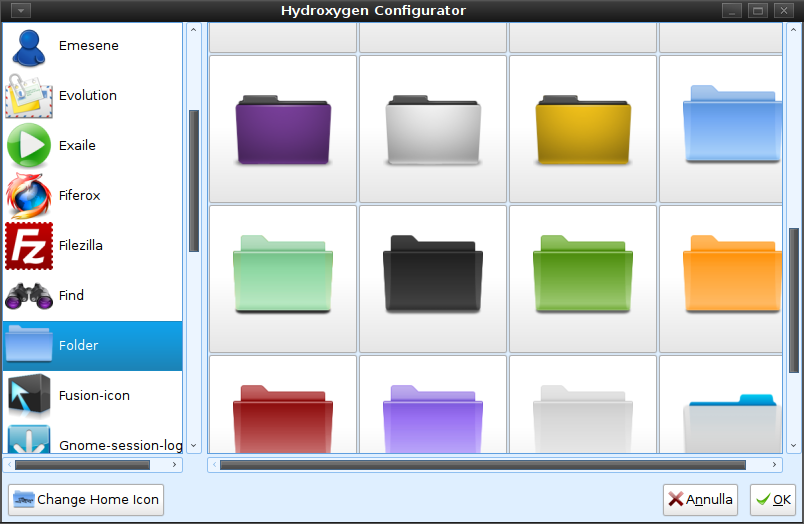Screen dimensions: 804x524
Task: Choose the pale white folder icon
Action: pos(583,419)
